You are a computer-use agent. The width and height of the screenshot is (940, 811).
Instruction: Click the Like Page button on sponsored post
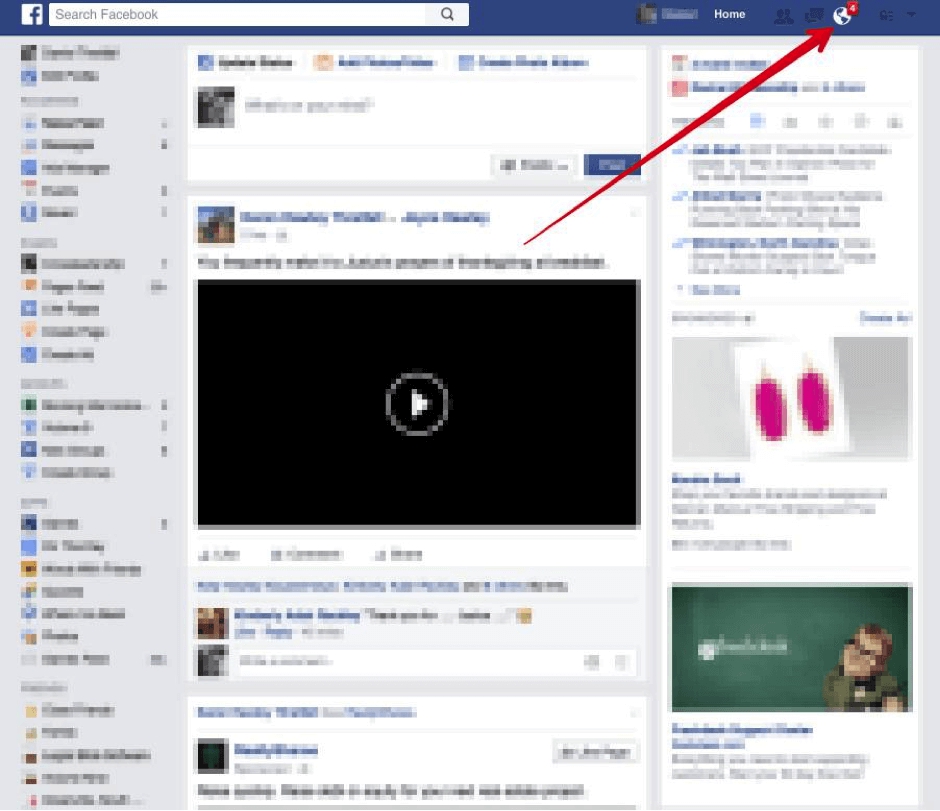pos(595,752)
